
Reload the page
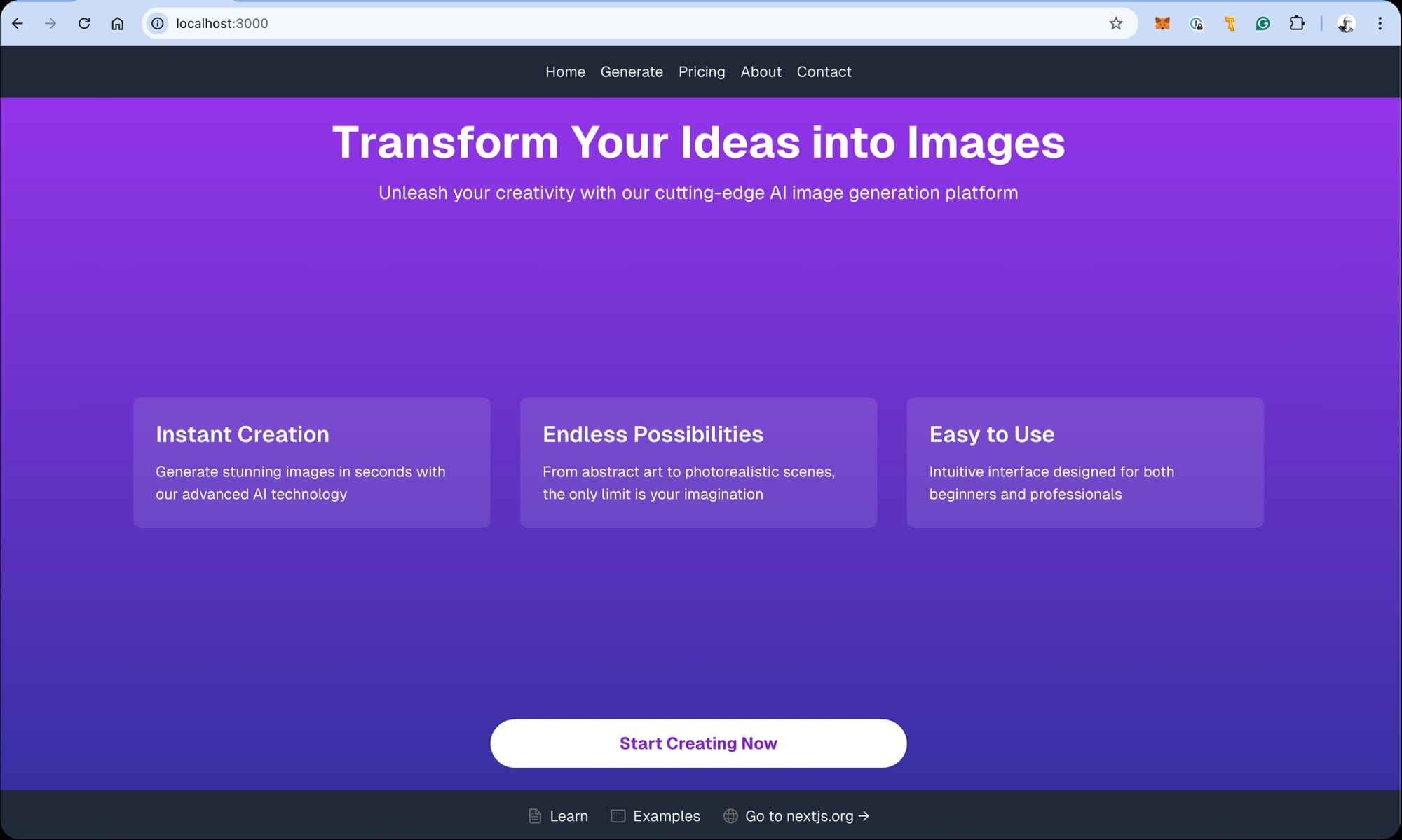(x=84, y=24)
